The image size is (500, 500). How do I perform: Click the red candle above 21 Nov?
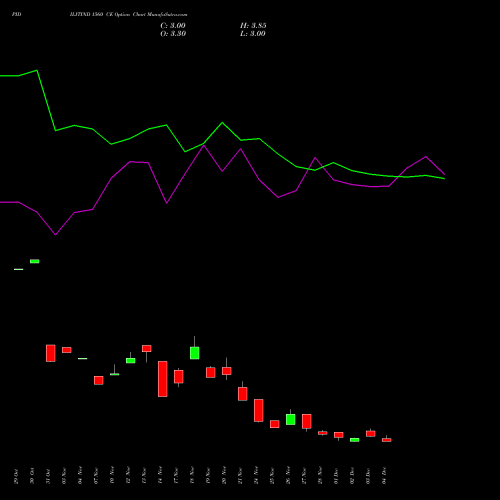tap(243, 394)
